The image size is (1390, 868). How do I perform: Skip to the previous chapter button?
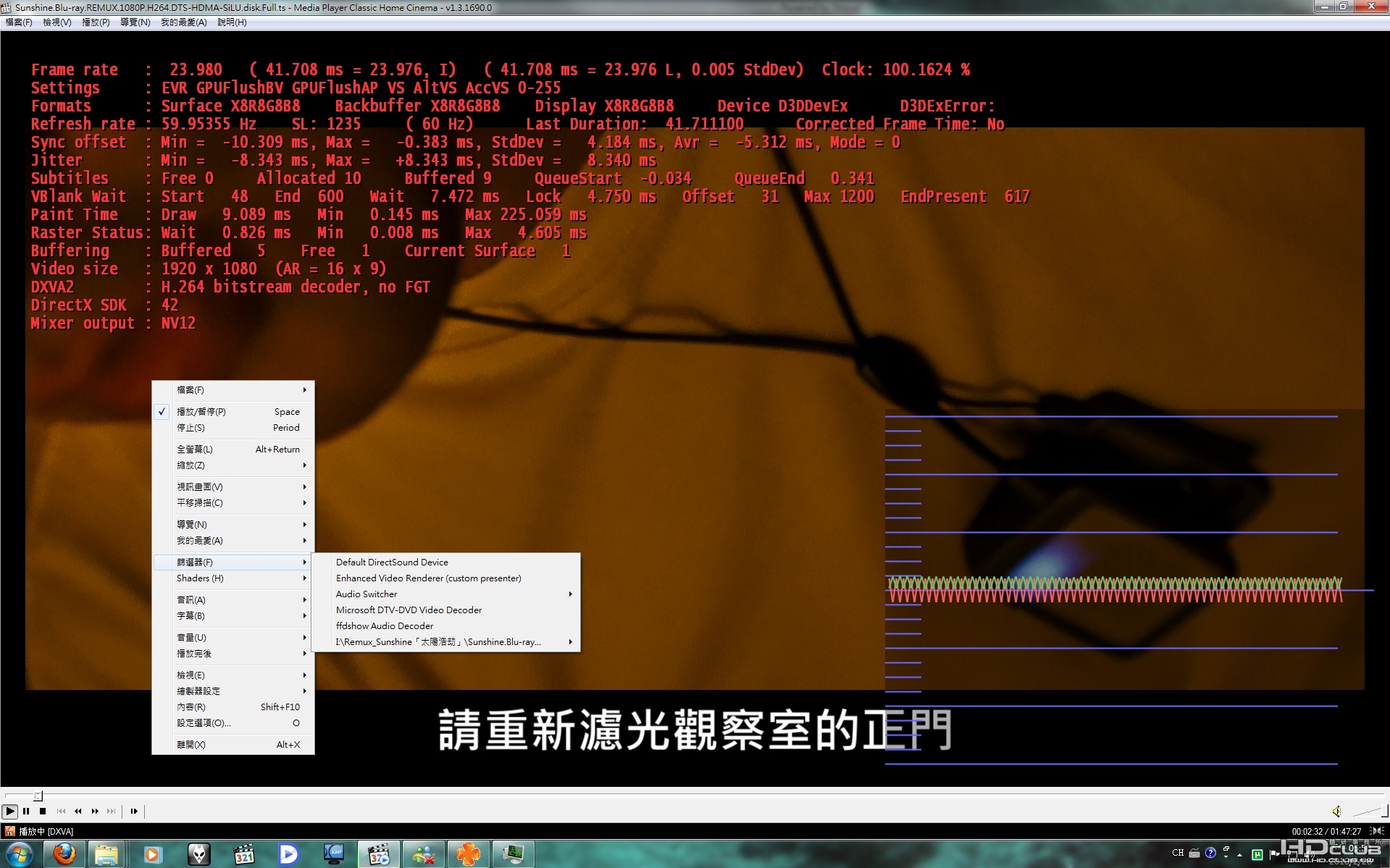click(61, 812)
